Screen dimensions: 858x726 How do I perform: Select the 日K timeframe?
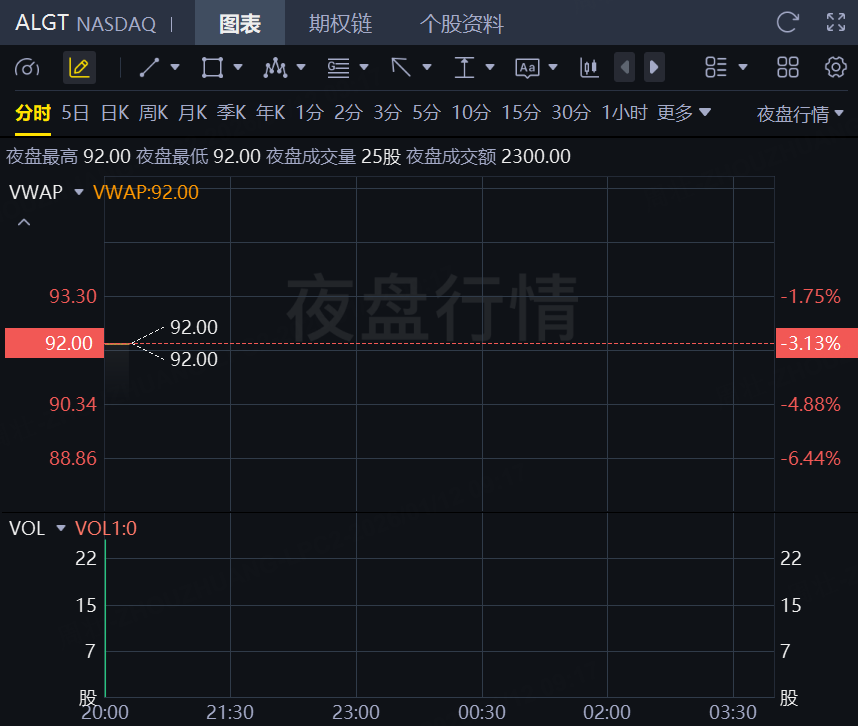114,113
